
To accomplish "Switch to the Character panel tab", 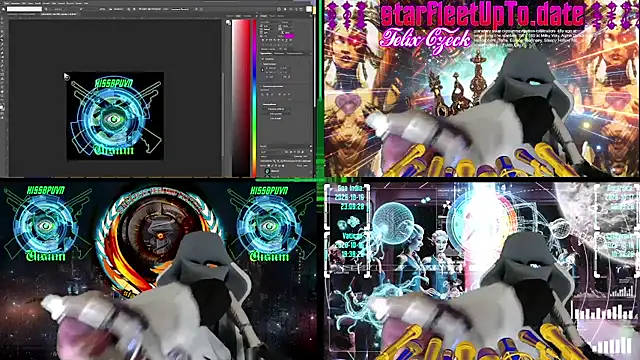I will click(x=264, y=16).
